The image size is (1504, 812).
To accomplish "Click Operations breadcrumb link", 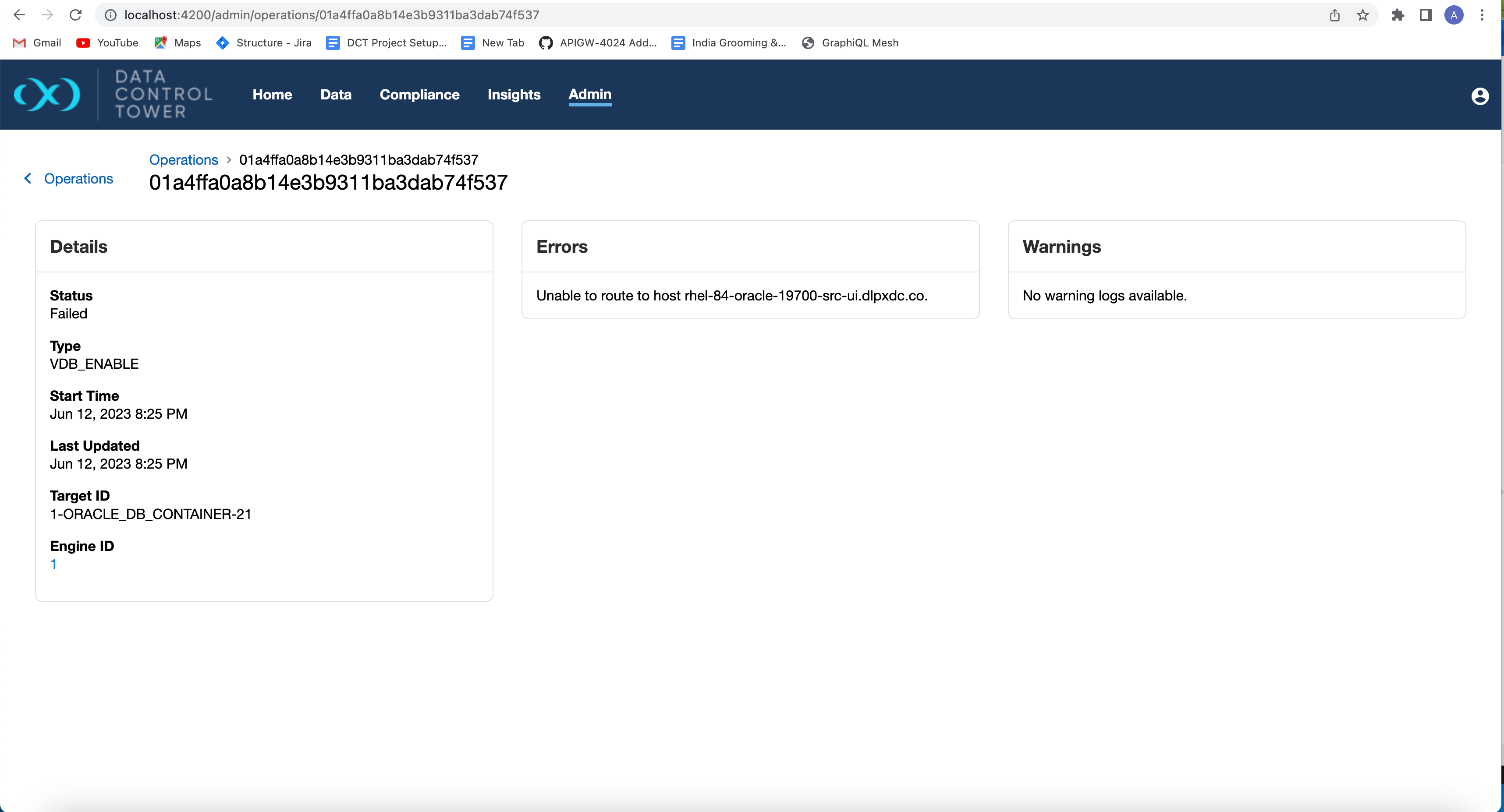I will [x=183, y=160].
